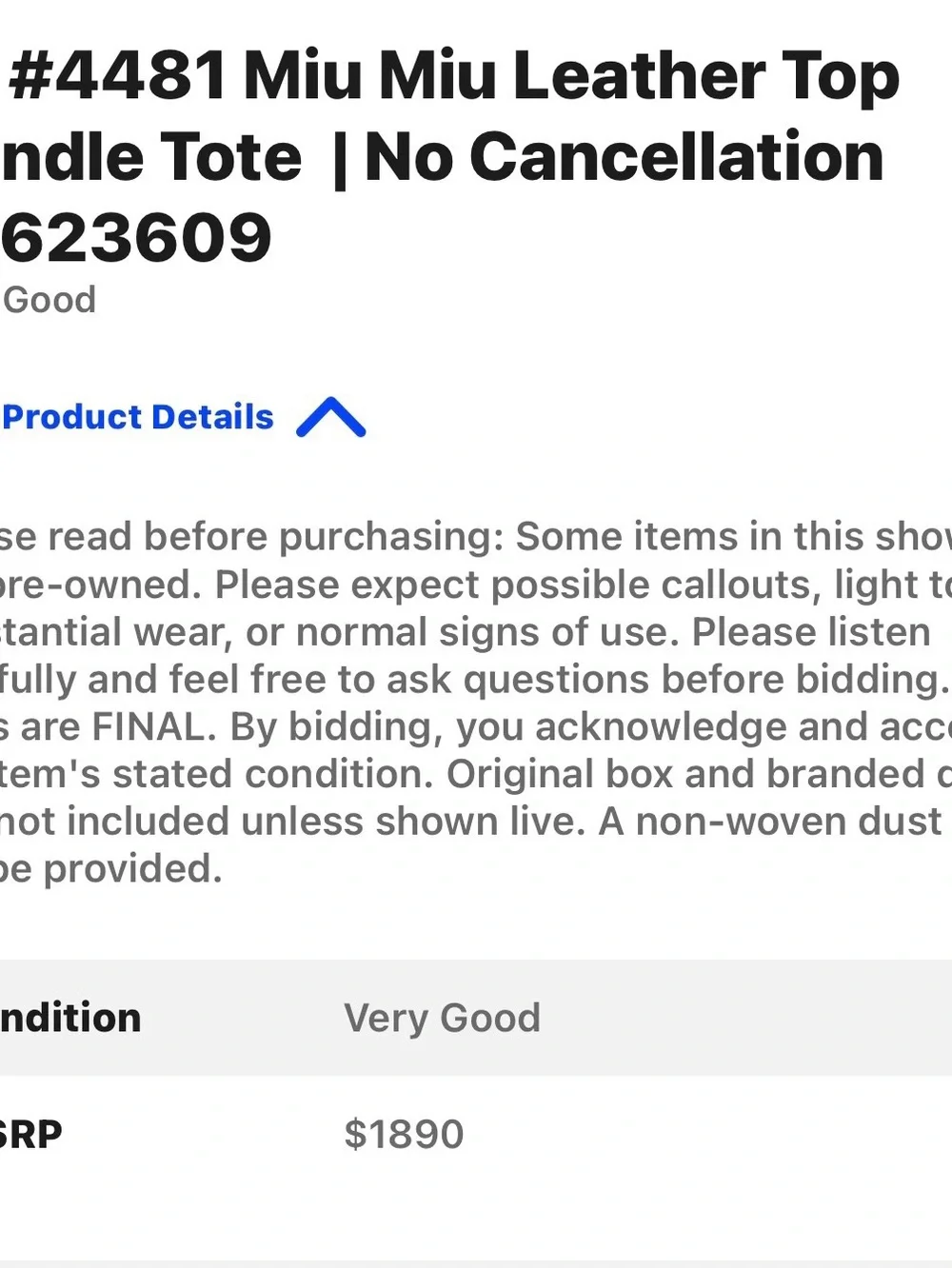Tap the Good condition subtitle under title
Image resolution: width=952 pixels, height=1269 pixels.
tap(49, 300)
